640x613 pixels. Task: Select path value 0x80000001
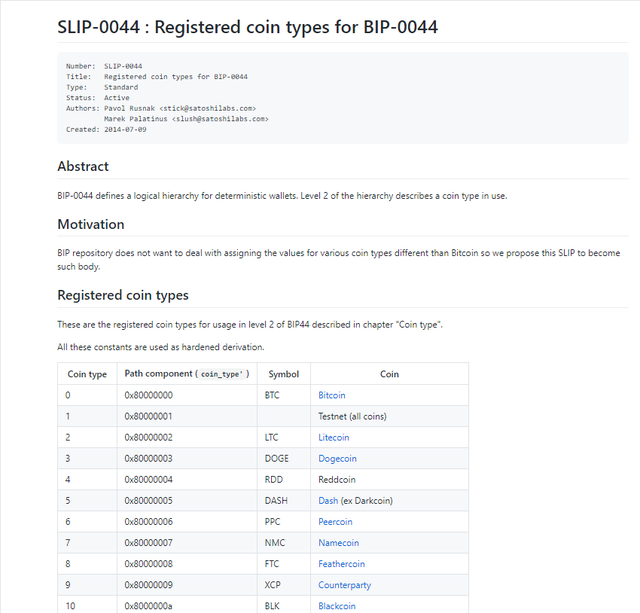click(x=148, y=416)
